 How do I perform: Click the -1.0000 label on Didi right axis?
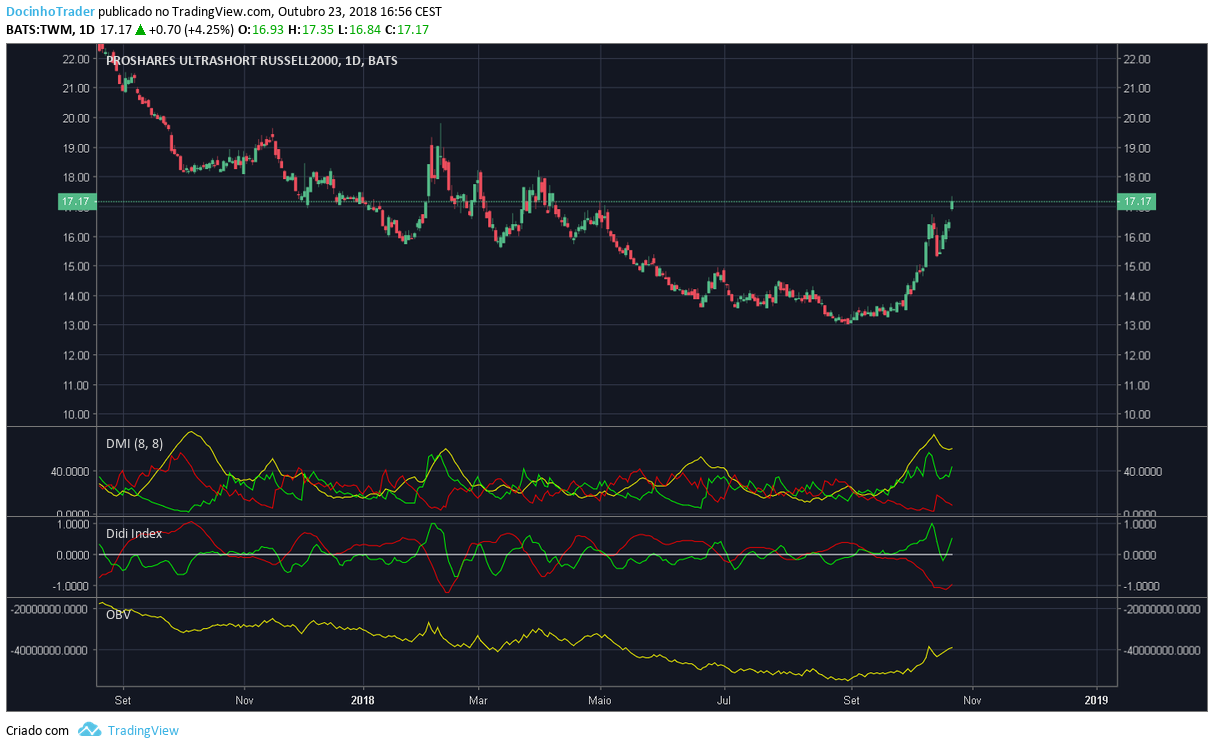[x=1143, y=586]
